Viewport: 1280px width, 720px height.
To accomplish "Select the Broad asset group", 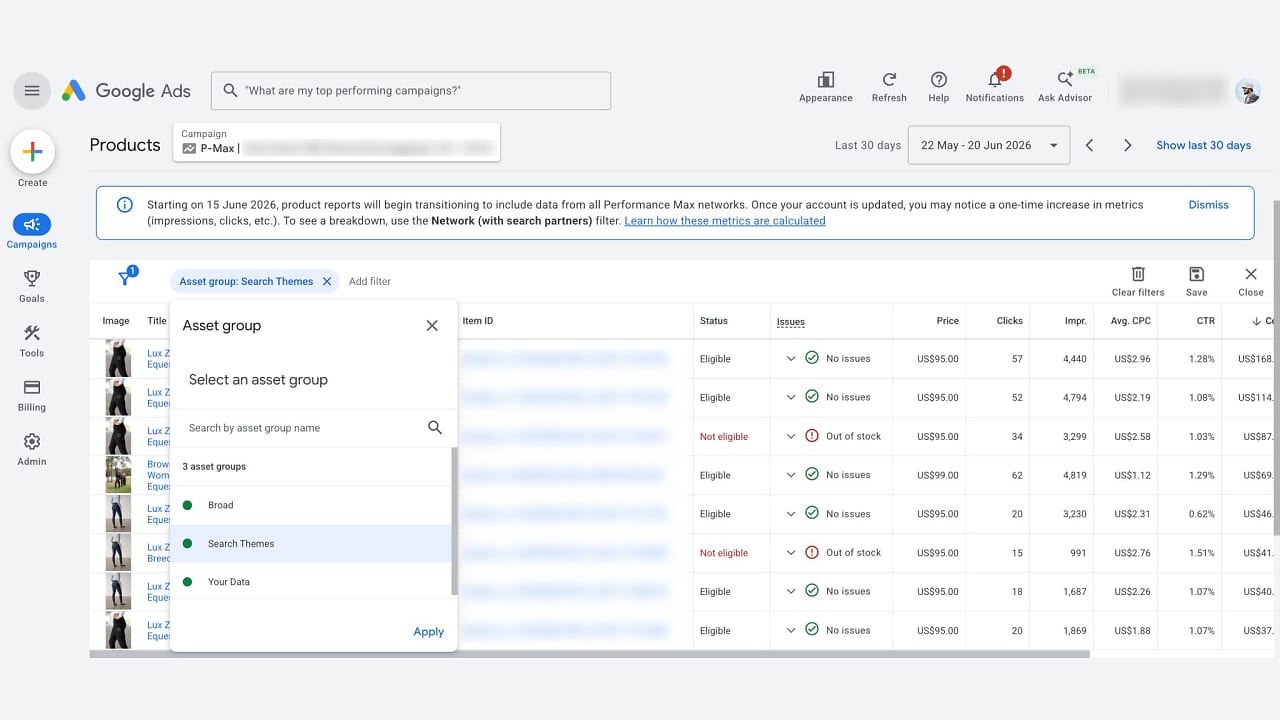I will (x=311, y=505).
